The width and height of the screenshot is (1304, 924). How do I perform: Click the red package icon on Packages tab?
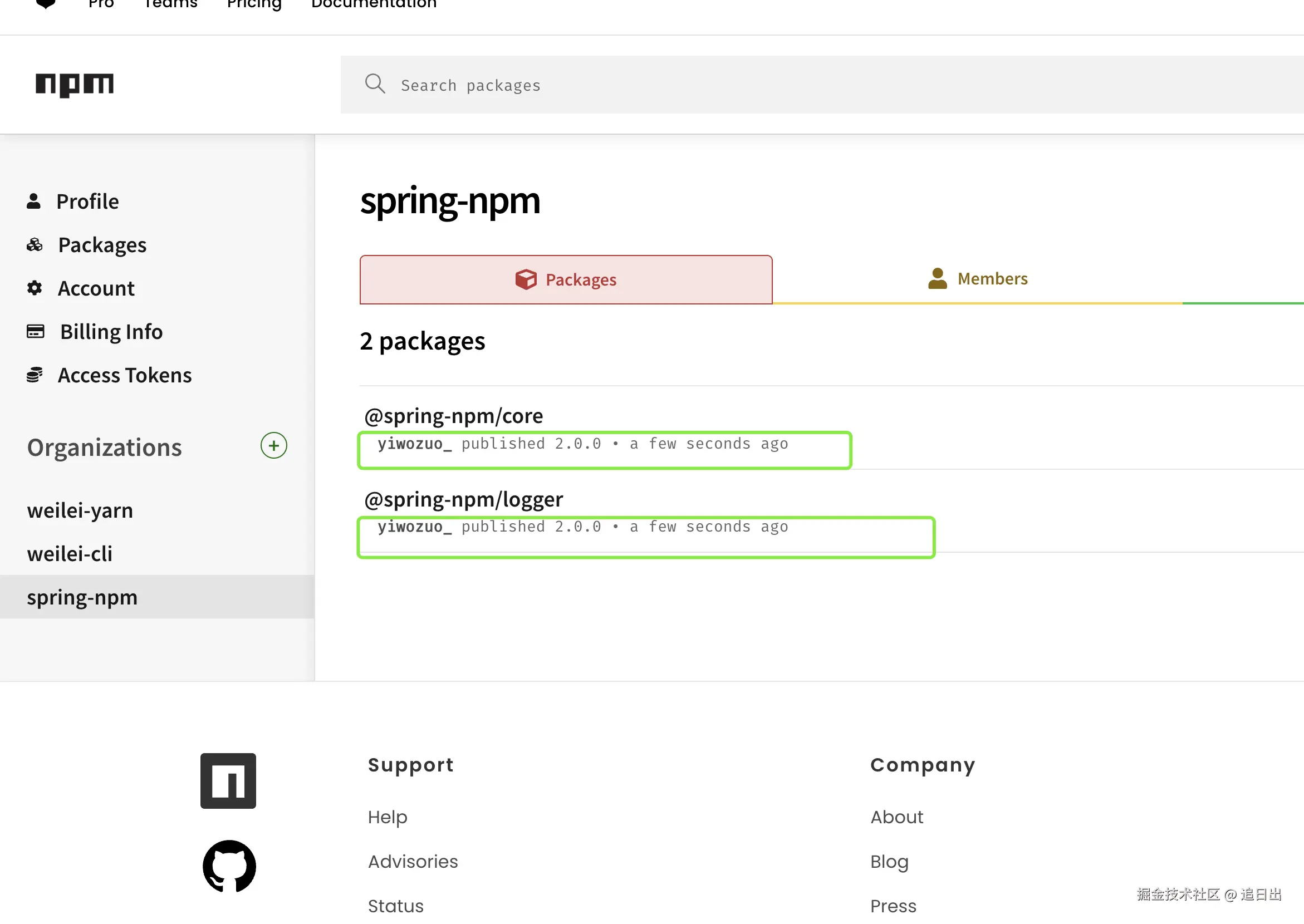coord(526,279)
